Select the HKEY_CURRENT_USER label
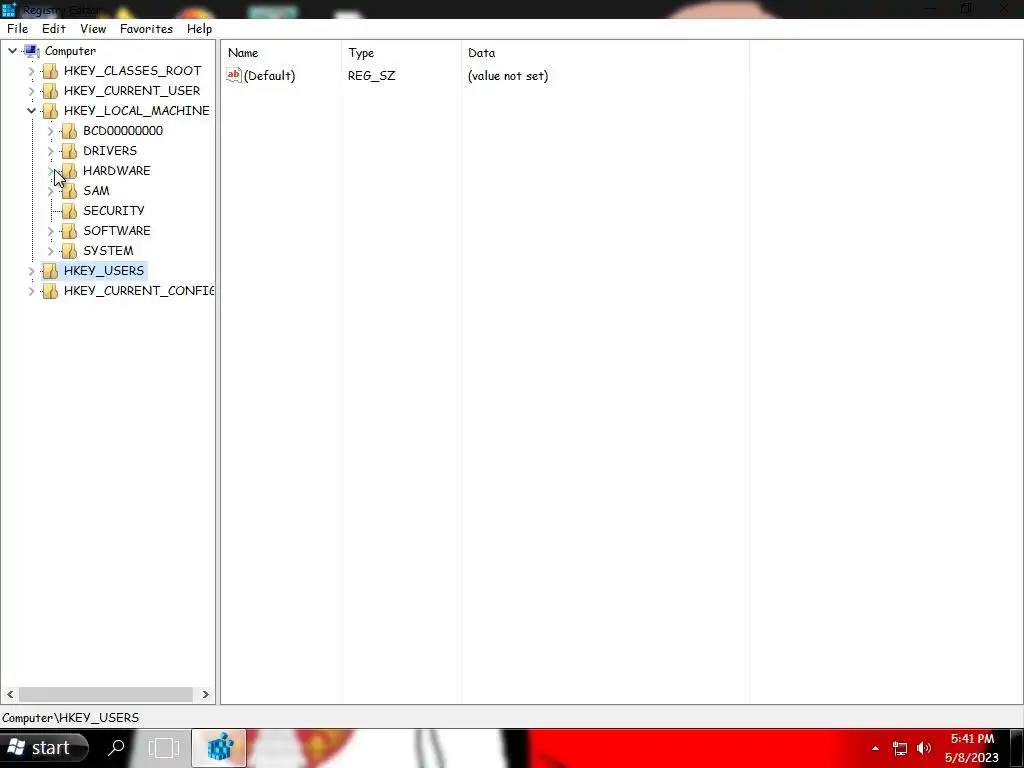The width and height of the screenshot is (1024, 768). pos(132,91)
